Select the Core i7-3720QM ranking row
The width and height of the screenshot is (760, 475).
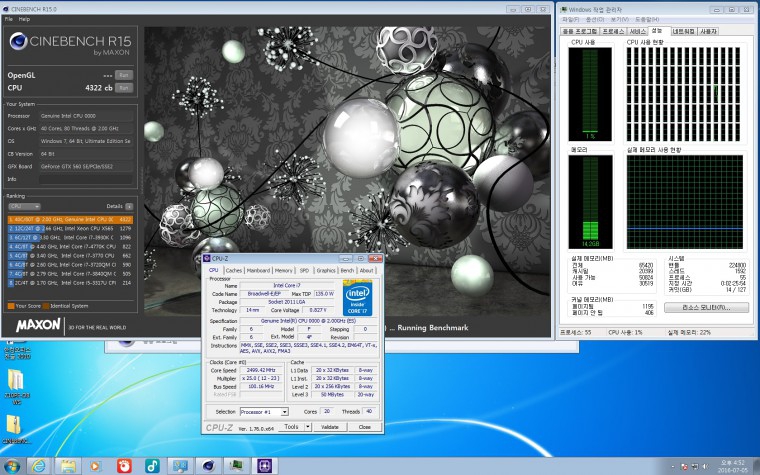tap(70, 265)
